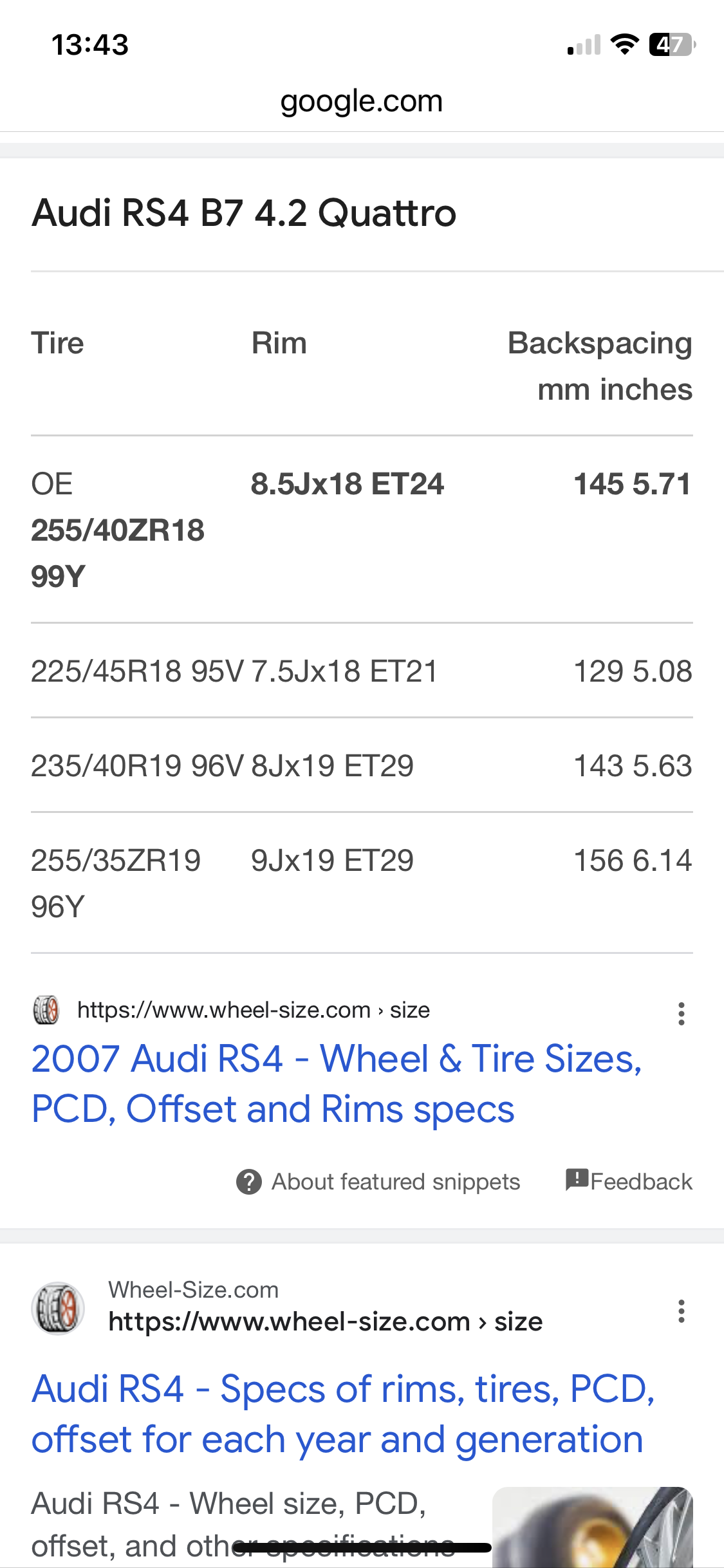Tap the small wheel favicon by snippet URL
724x1568 pixels.
pyautogui.click(x=46, y=1010)
